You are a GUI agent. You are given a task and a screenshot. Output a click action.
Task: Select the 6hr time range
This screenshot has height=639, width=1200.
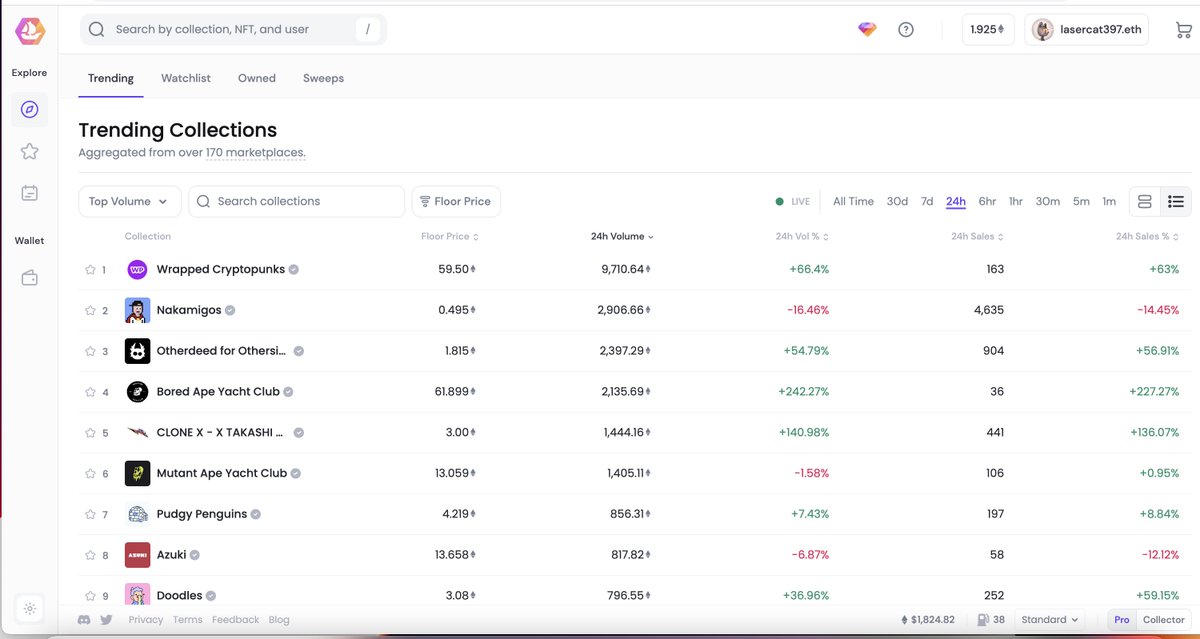987,201
